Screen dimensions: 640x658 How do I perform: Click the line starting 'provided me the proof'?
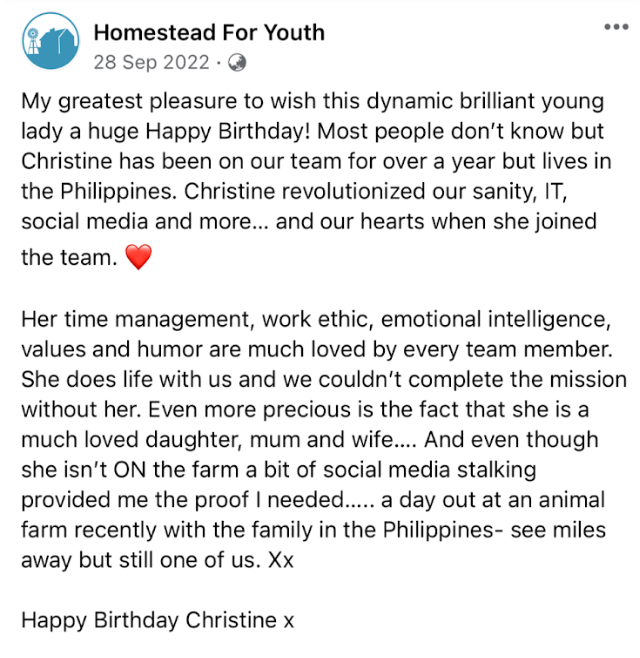[x=313, y=501]
